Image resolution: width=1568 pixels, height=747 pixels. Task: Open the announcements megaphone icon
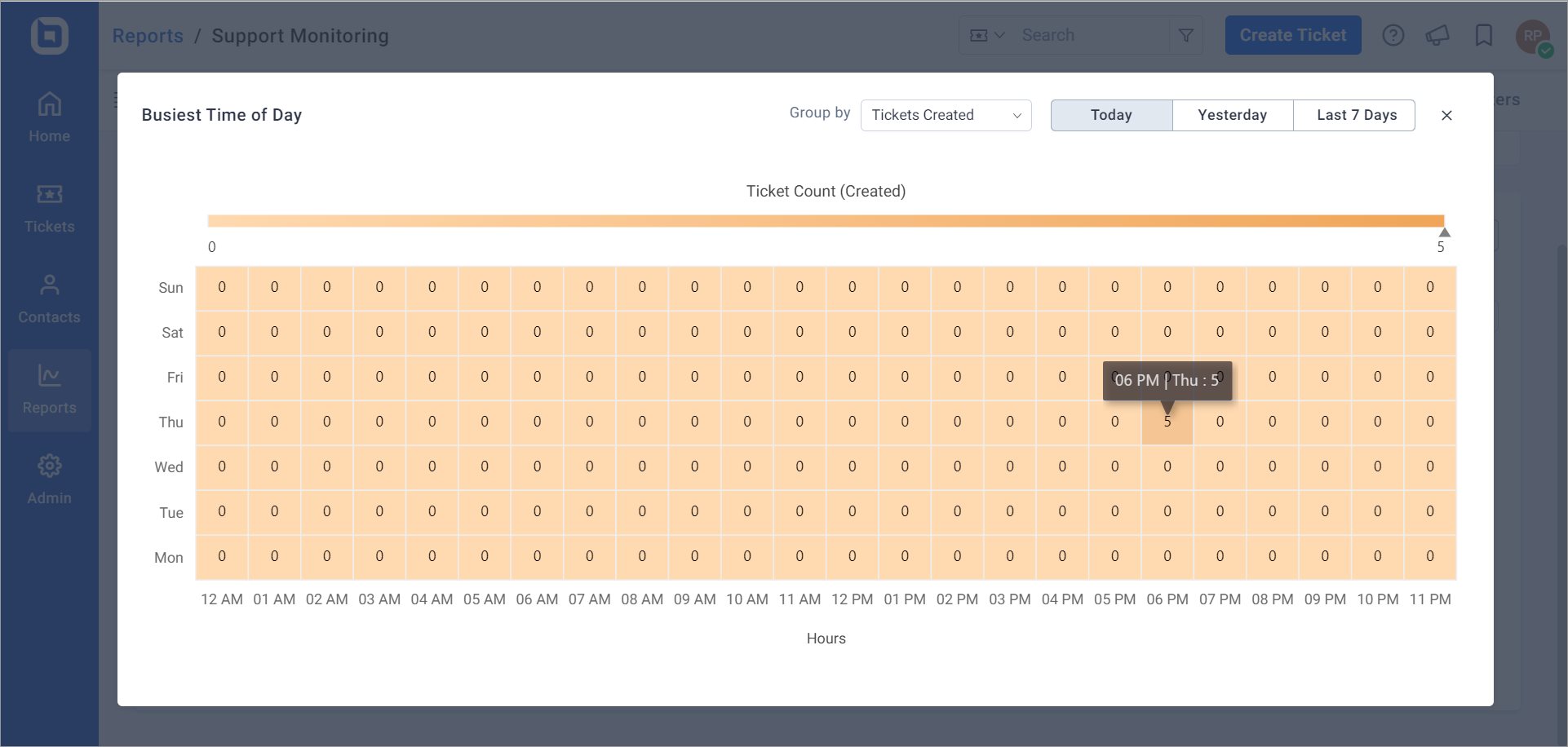pos(1437,35)
